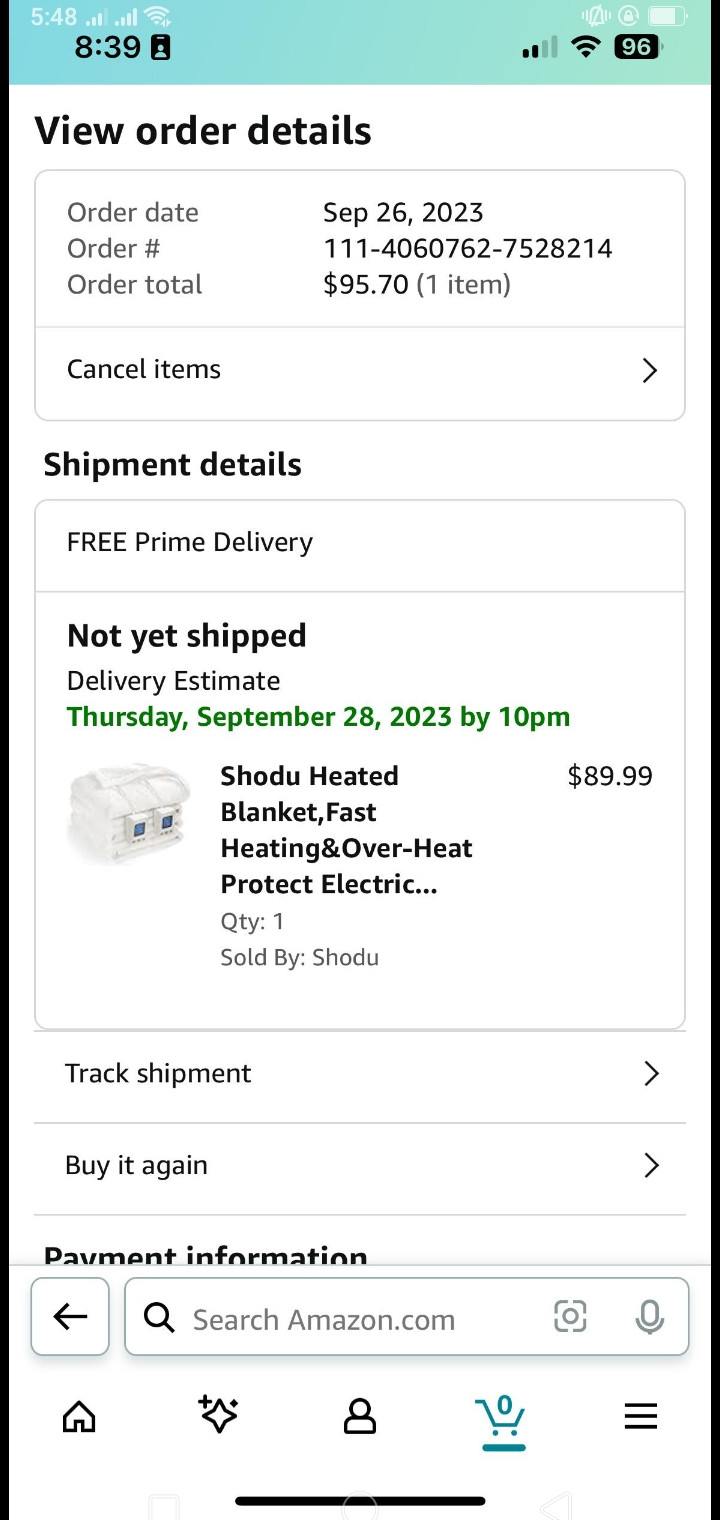Open the sparkle Inspire tab icon

coord(218,1414)
